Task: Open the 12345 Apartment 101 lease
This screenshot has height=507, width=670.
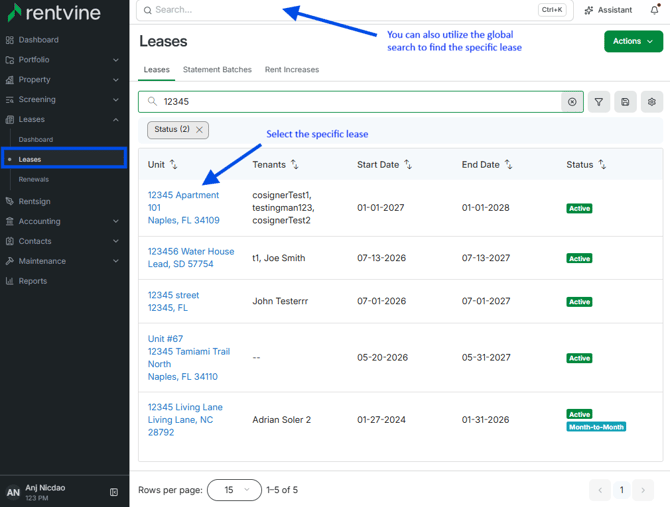Action: click(184, 208)
